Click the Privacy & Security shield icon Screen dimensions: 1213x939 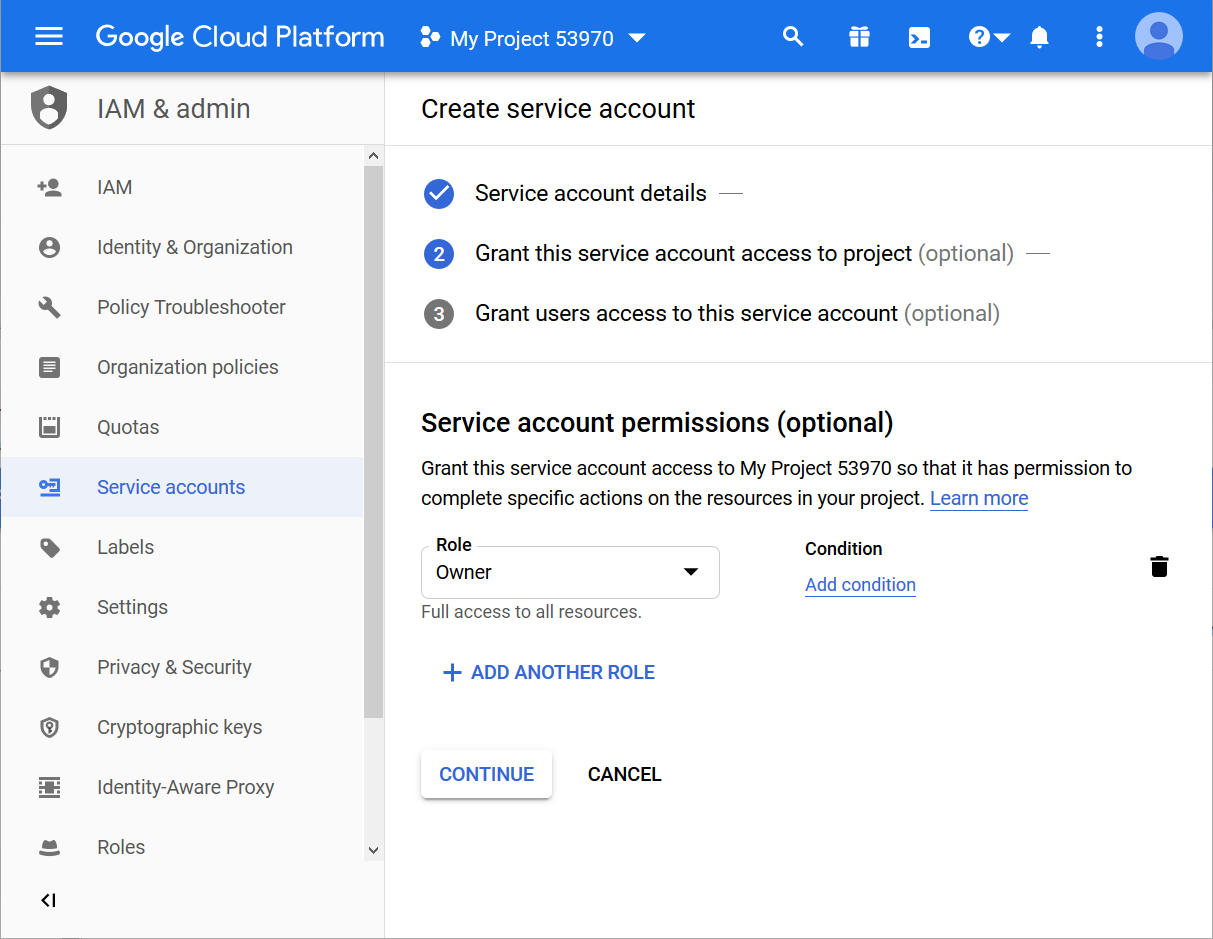(49, 667)
